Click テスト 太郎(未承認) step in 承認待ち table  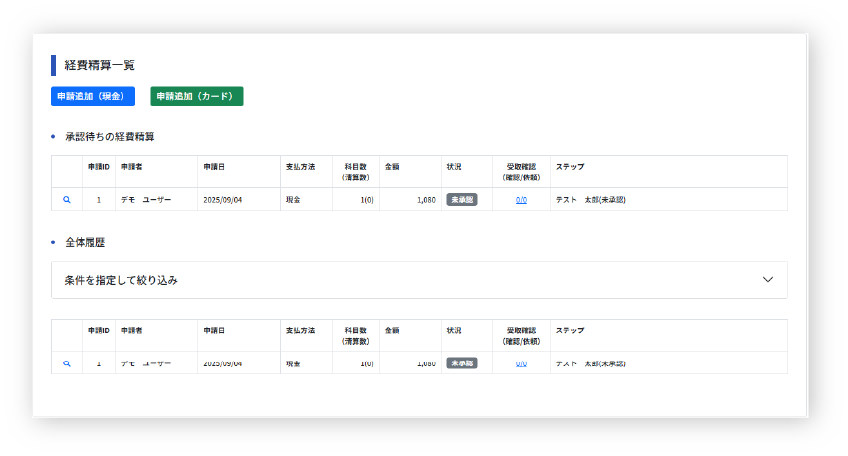pyautogui.click(x=590, y=200)
